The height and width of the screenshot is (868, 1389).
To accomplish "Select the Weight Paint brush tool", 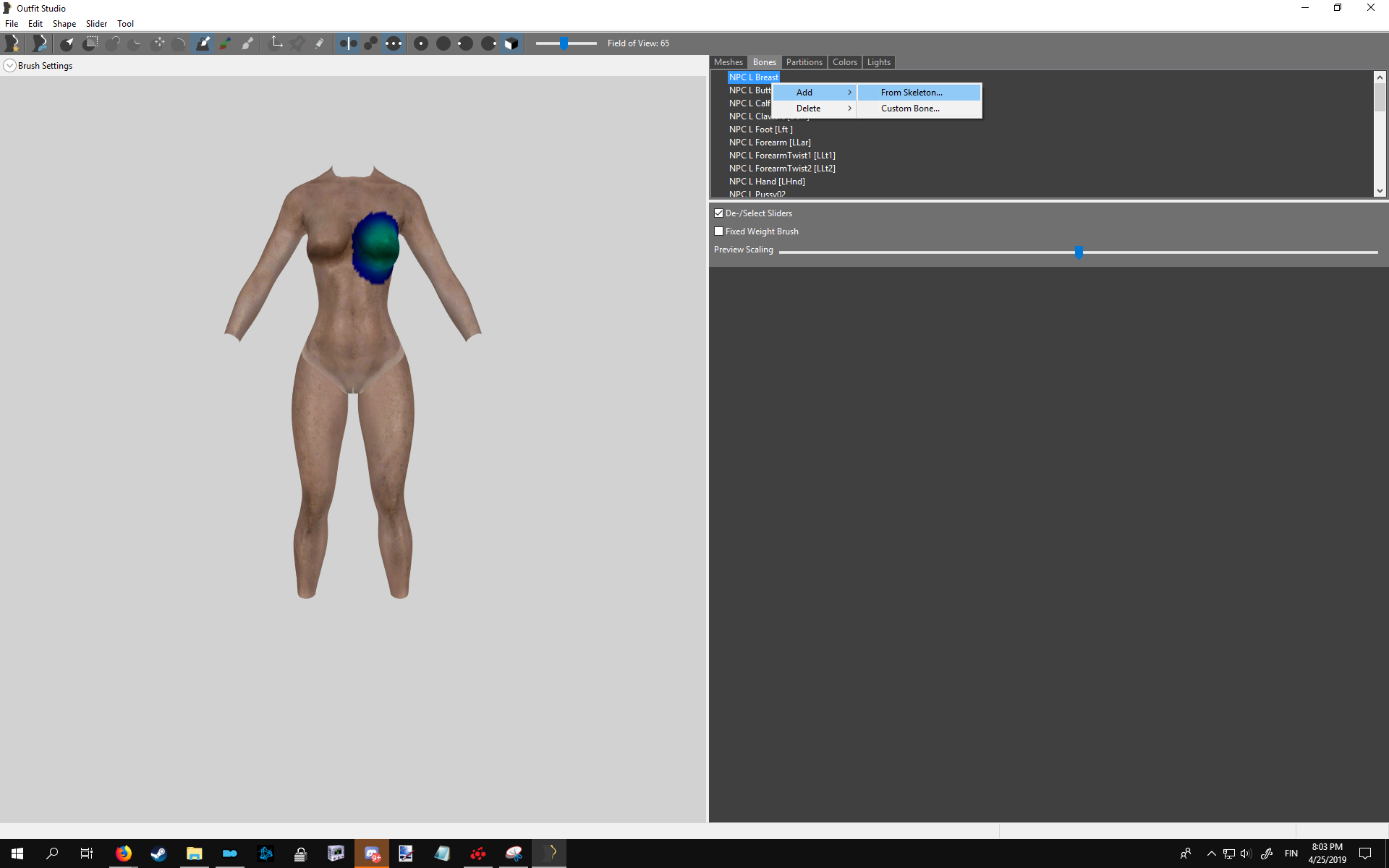I will coord(203,43).
